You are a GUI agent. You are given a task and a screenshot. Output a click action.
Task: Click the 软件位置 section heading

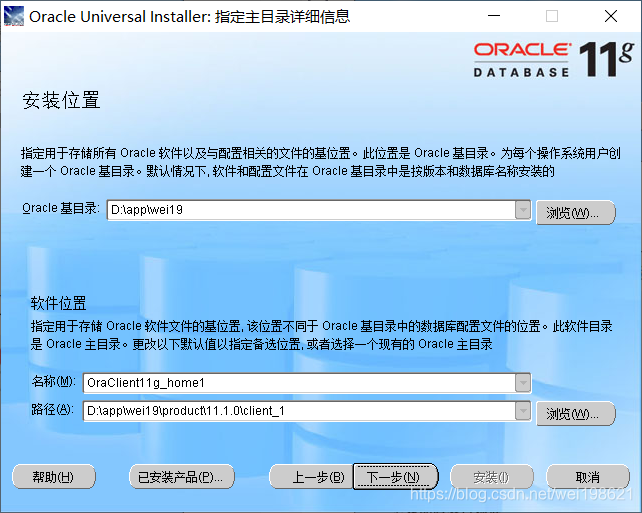click(x=59, y=303)
